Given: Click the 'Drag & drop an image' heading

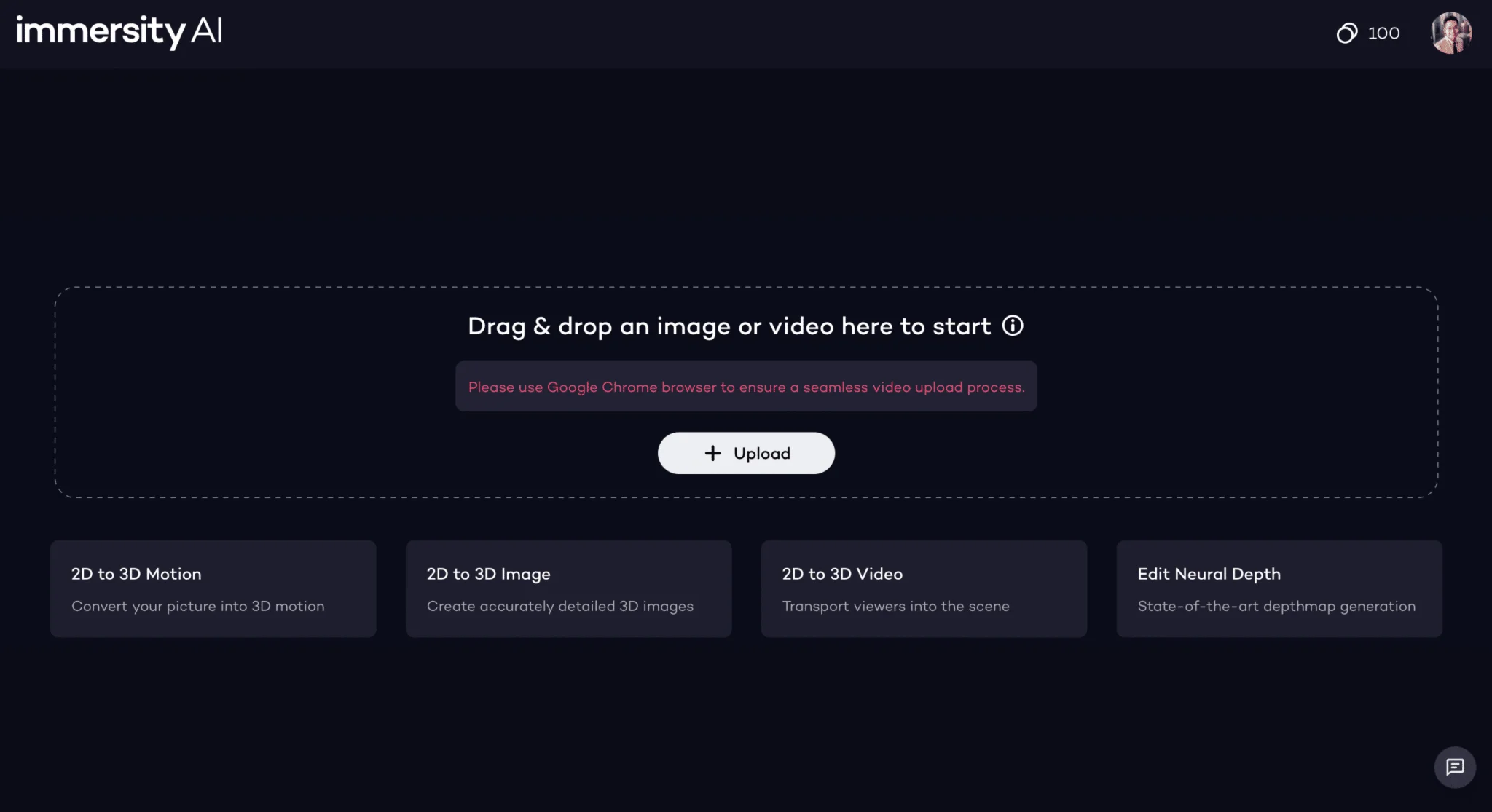Looking at the screenshot, I should click(x=729, y=326).
